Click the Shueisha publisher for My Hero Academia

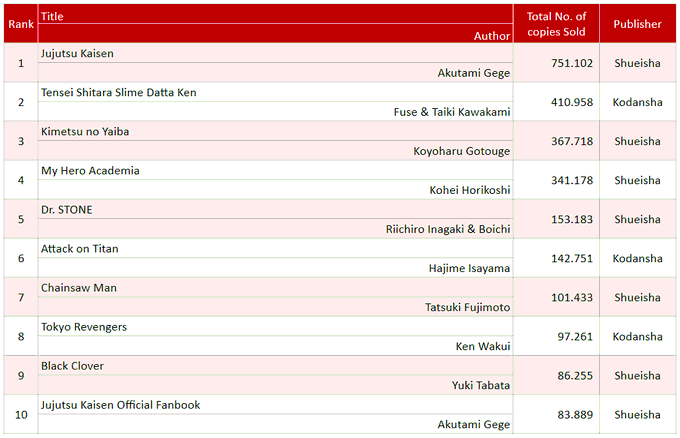tap(638, 180)
